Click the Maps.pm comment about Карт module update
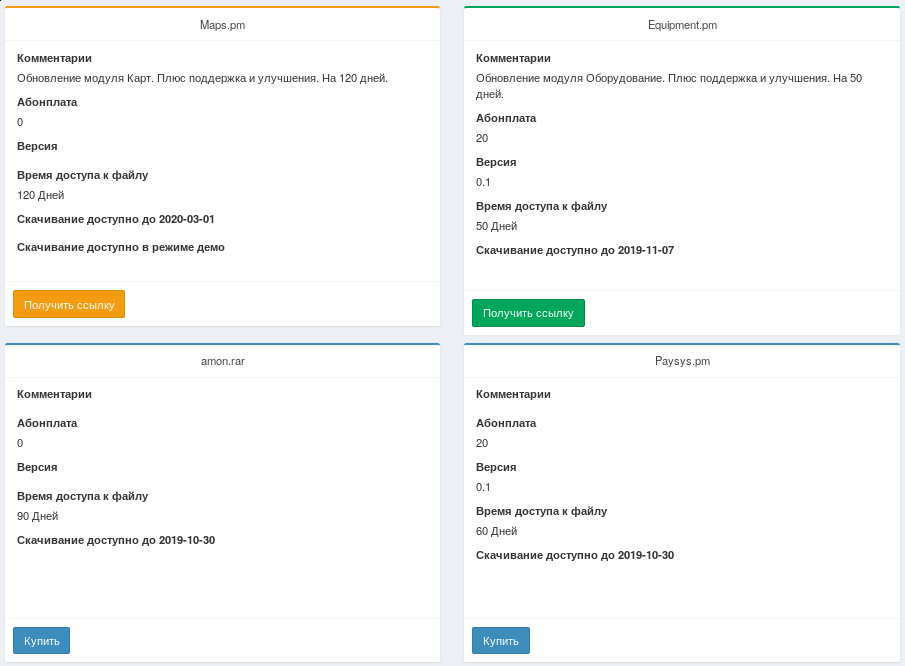Viewport: 905px width, 666px height. click(202, 78)
